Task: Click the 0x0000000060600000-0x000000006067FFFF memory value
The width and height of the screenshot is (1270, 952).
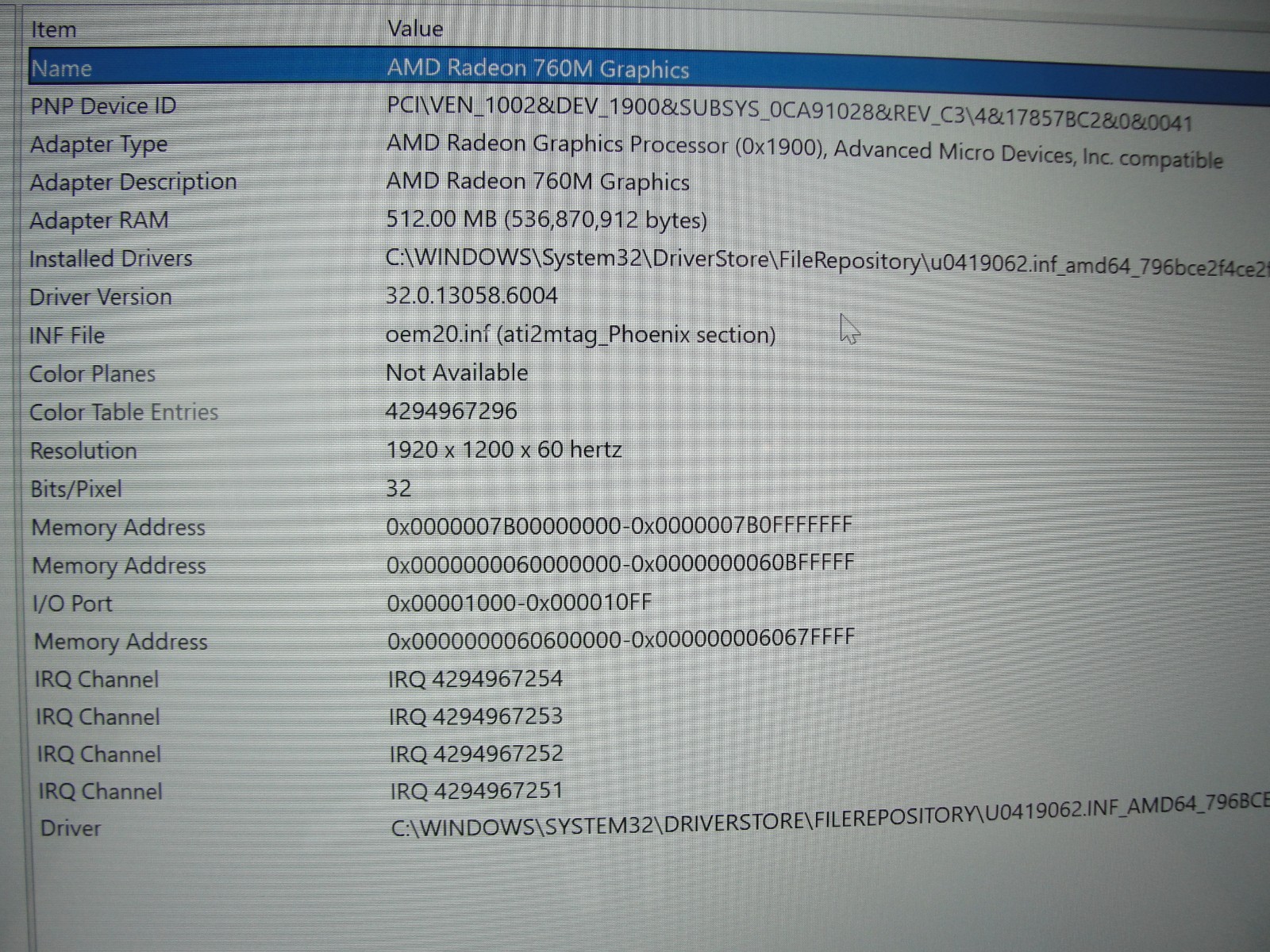Action: pos(622,639)
